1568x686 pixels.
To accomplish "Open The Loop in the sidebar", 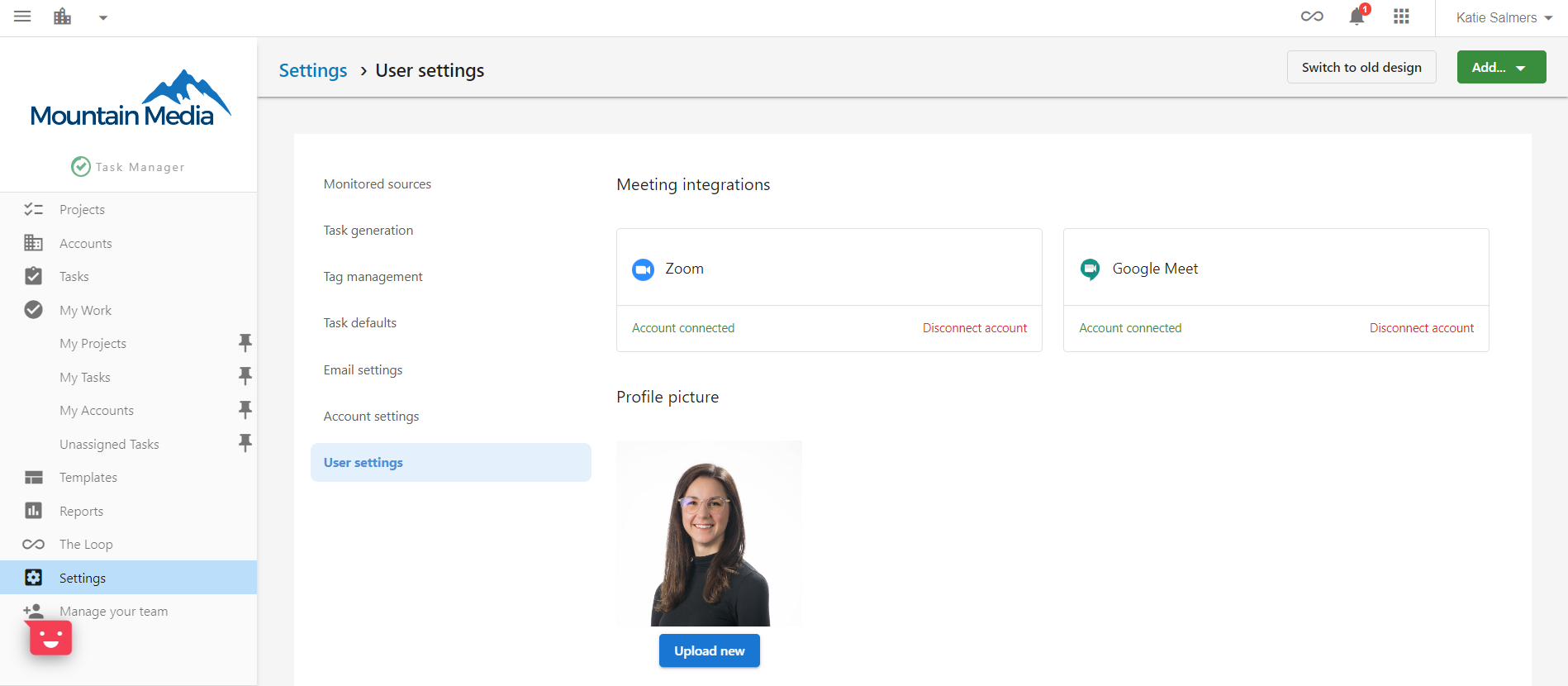I will click(x=86, y=545).
